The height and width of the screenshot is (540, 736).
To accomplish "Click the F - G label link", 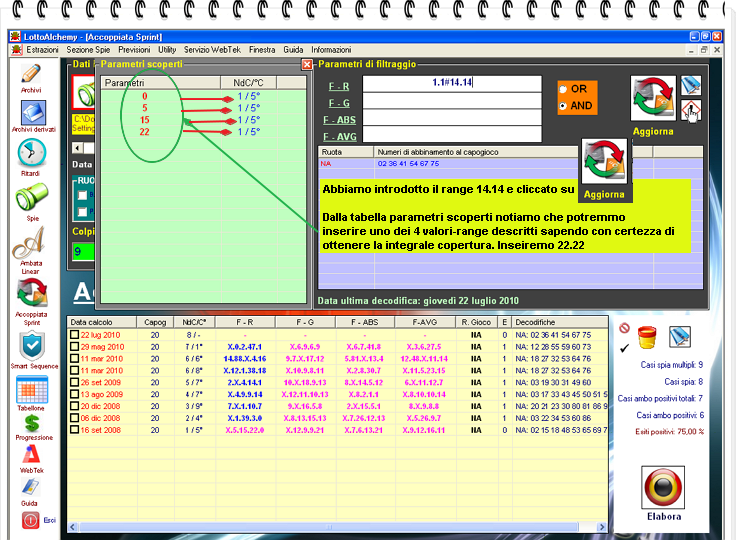I will click(x=339, y=103).
